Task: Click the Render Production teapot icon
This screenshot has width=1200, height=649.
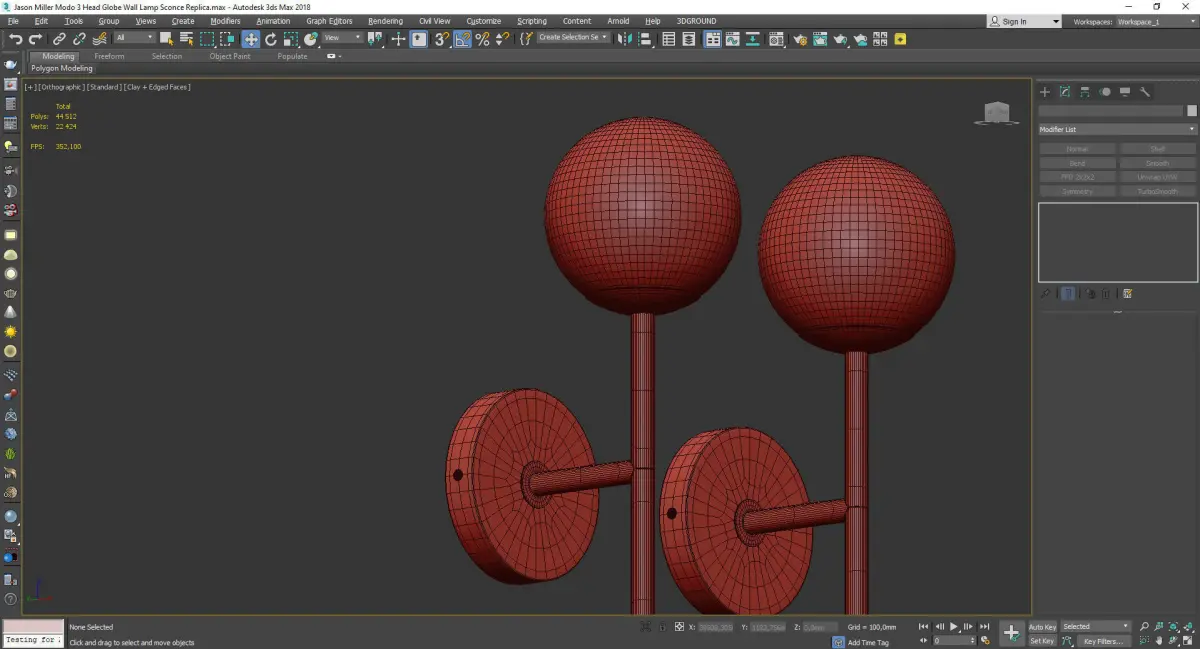Action: click(x=840, y=39)
